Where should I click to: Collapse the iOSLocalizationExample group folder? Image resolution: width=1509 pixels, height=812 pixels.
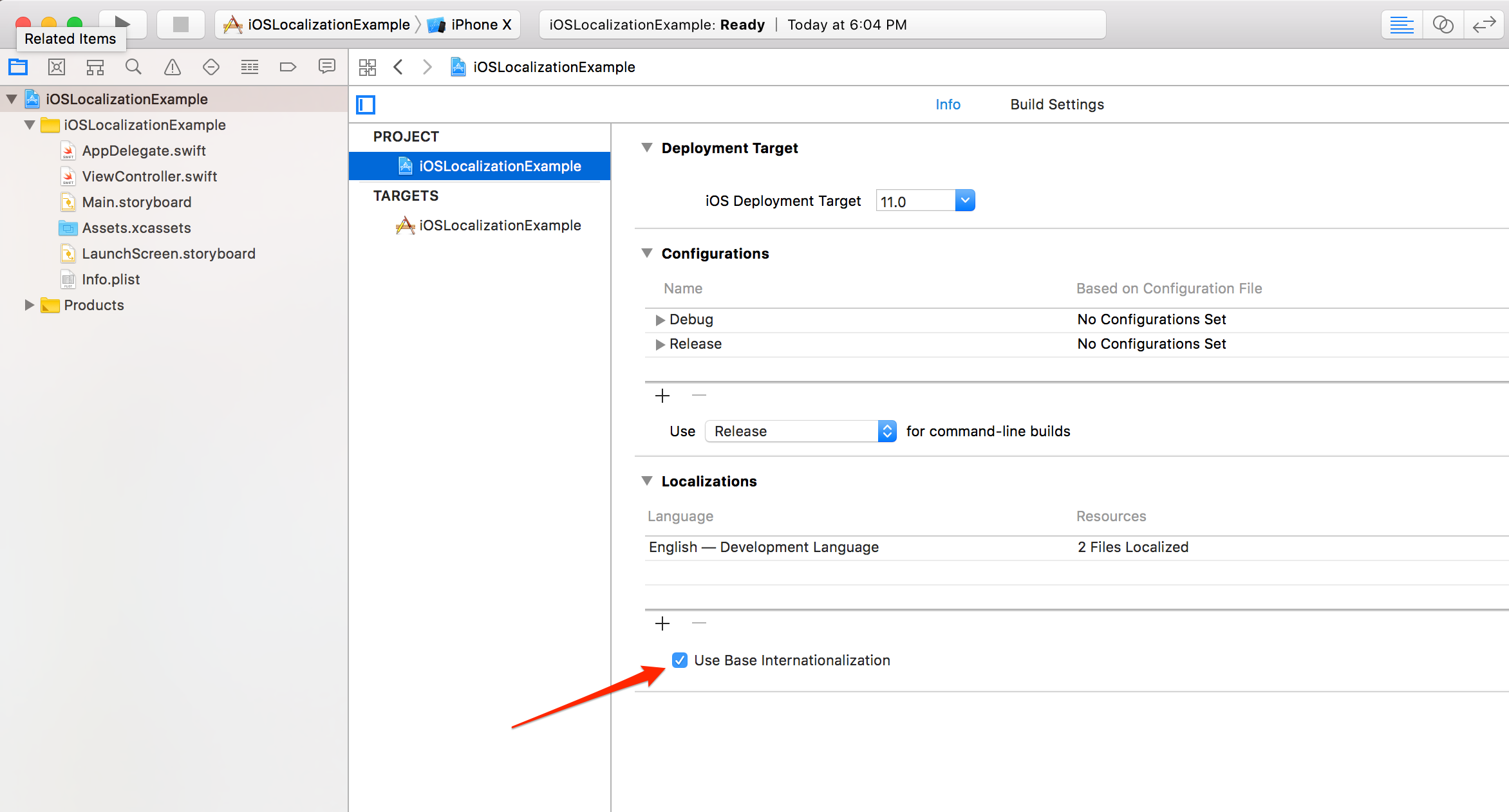coord(30,125)
